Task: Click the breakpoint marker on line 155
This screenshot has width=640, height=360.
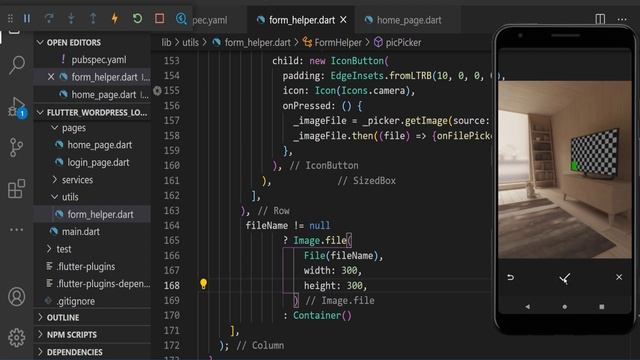Action: [157, 90]
